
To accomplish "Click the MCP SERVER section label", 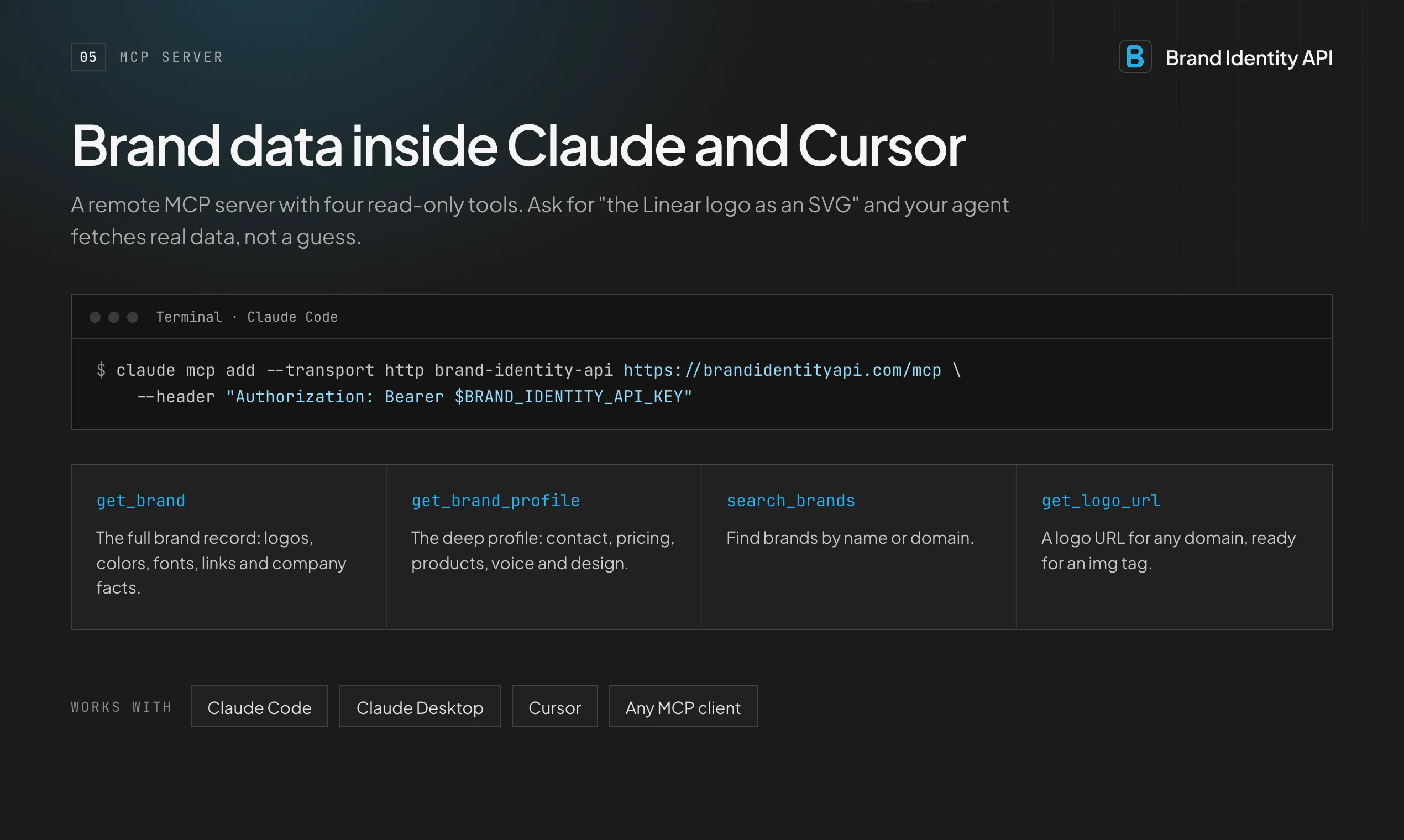I will point(171,57).
